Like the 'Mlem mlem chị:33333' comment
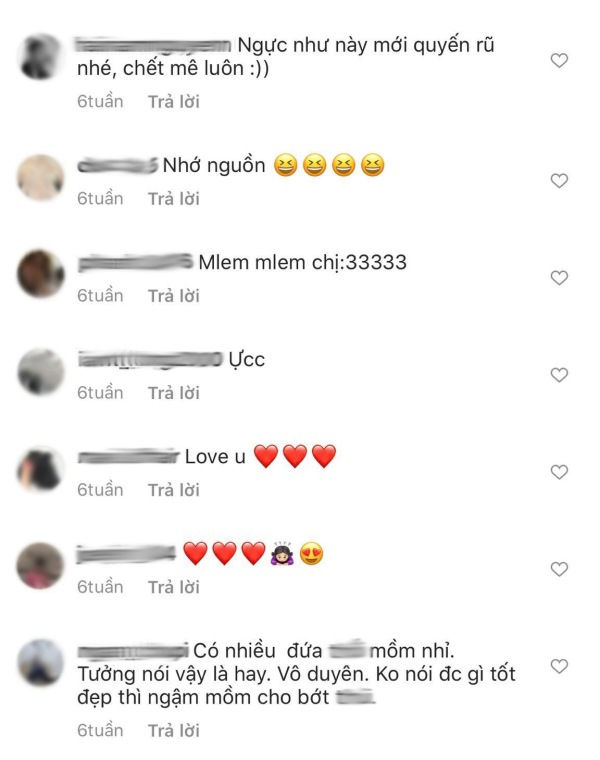600x760 pixels. point(559,278)
